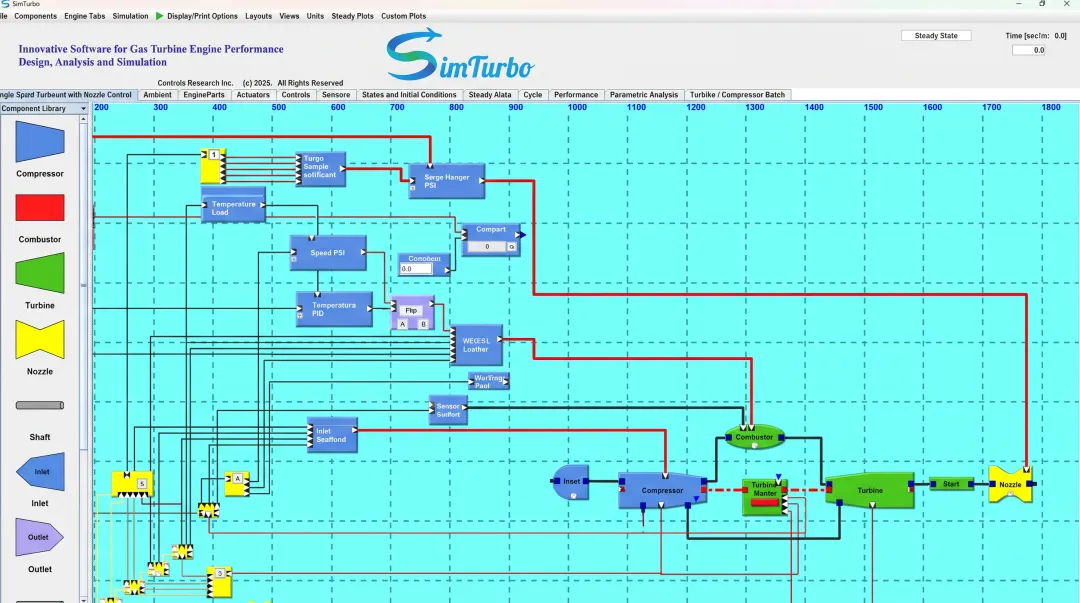The width and height of the screenshot is (1080, 603).
Task: Select the Temperature Load block
Action: 233,207
